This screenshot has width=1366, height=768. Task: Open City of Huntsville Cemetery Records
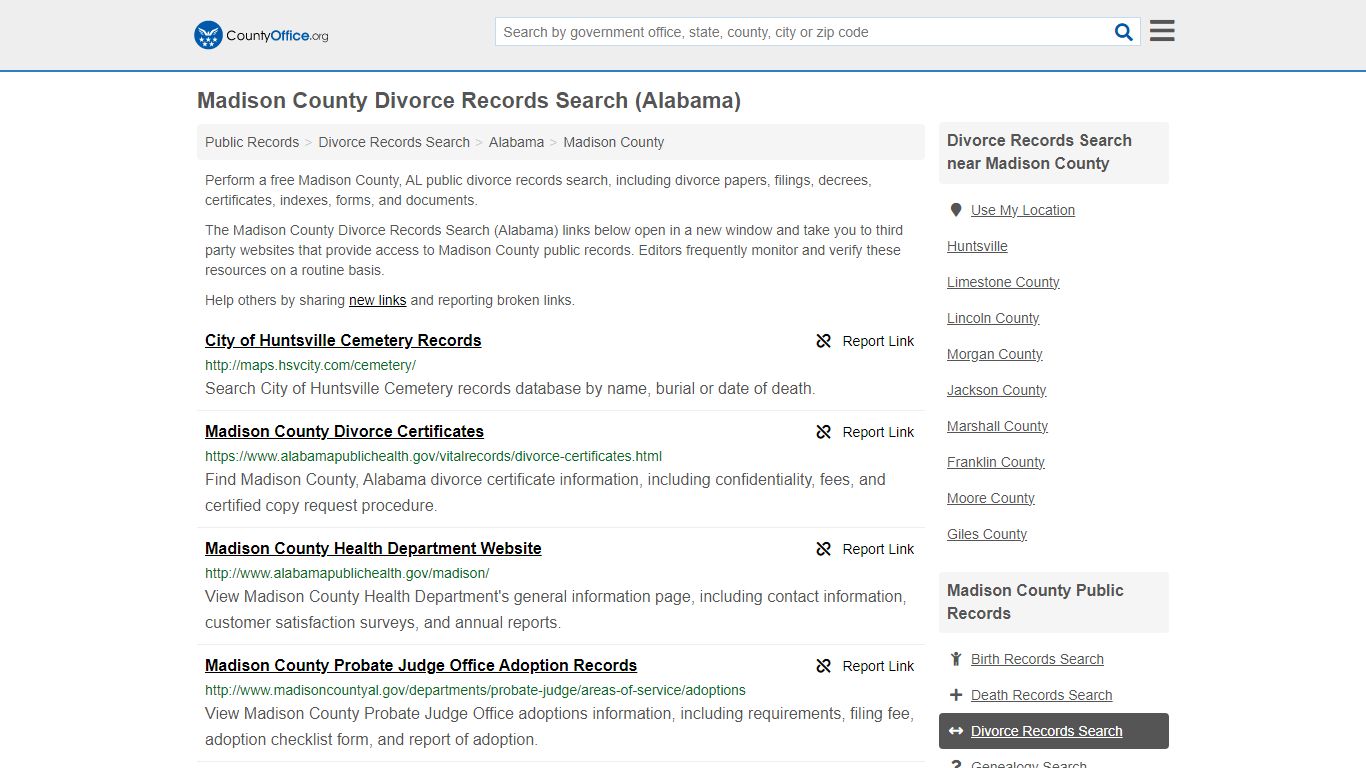[x=343, y=340]
